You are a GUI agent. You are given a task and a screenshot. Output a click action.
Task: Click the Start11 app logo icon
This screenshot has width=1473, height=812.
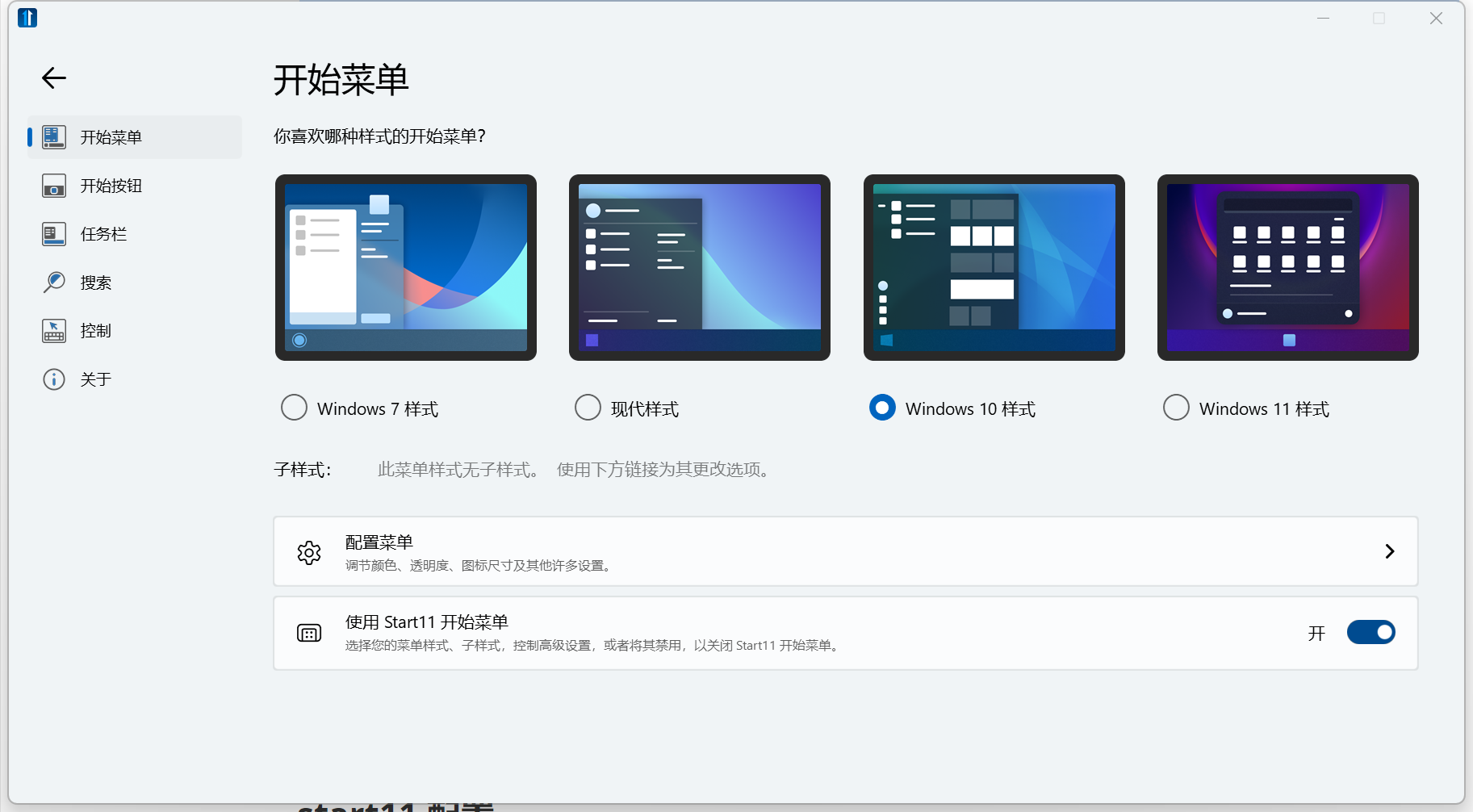[27, 17]
